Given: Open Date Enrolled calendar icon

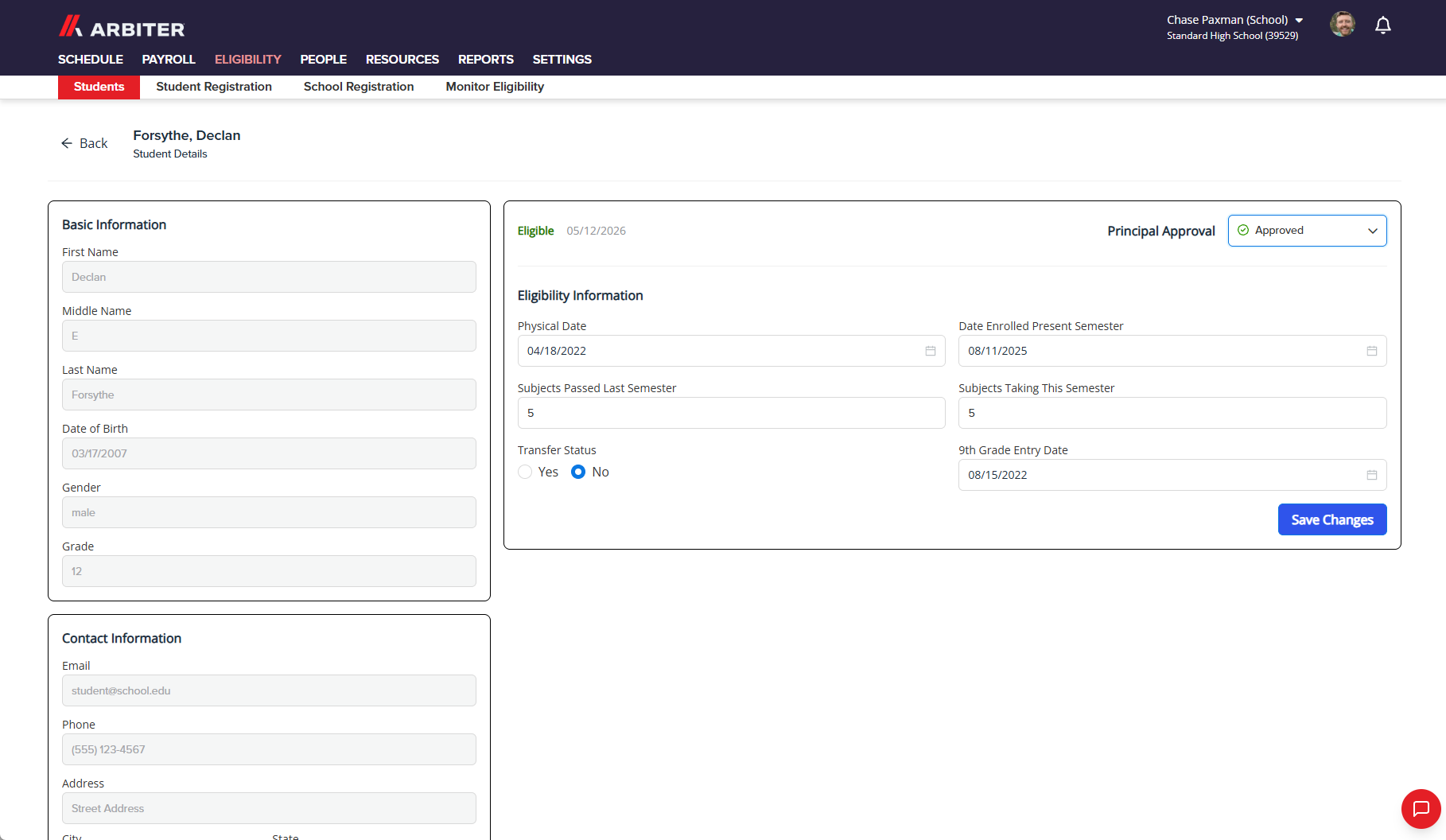Looking at the screenshot, I should coord(1372,351).
